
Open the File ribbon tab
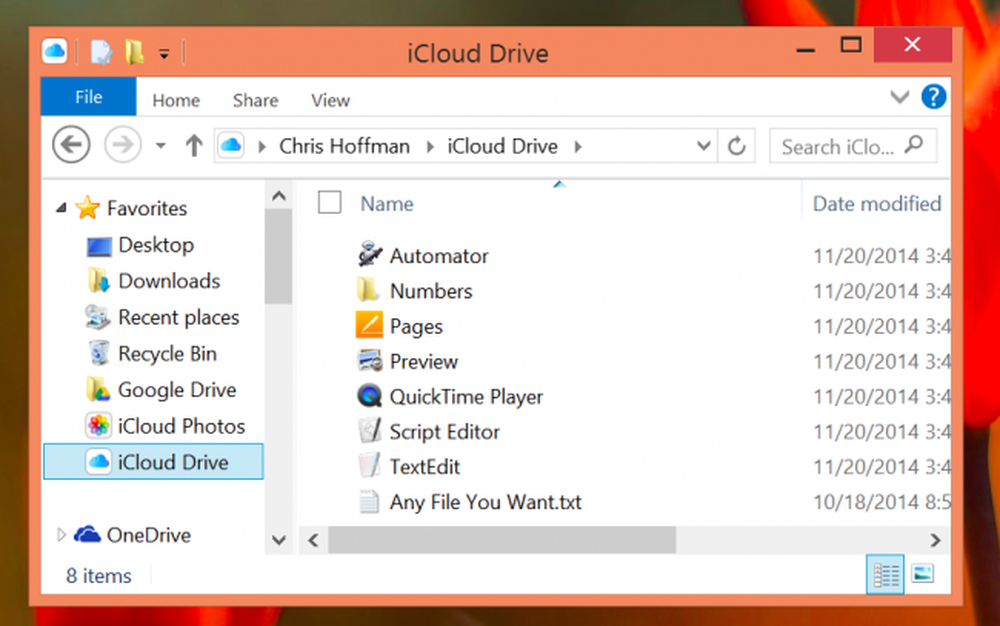coord(88,97)
